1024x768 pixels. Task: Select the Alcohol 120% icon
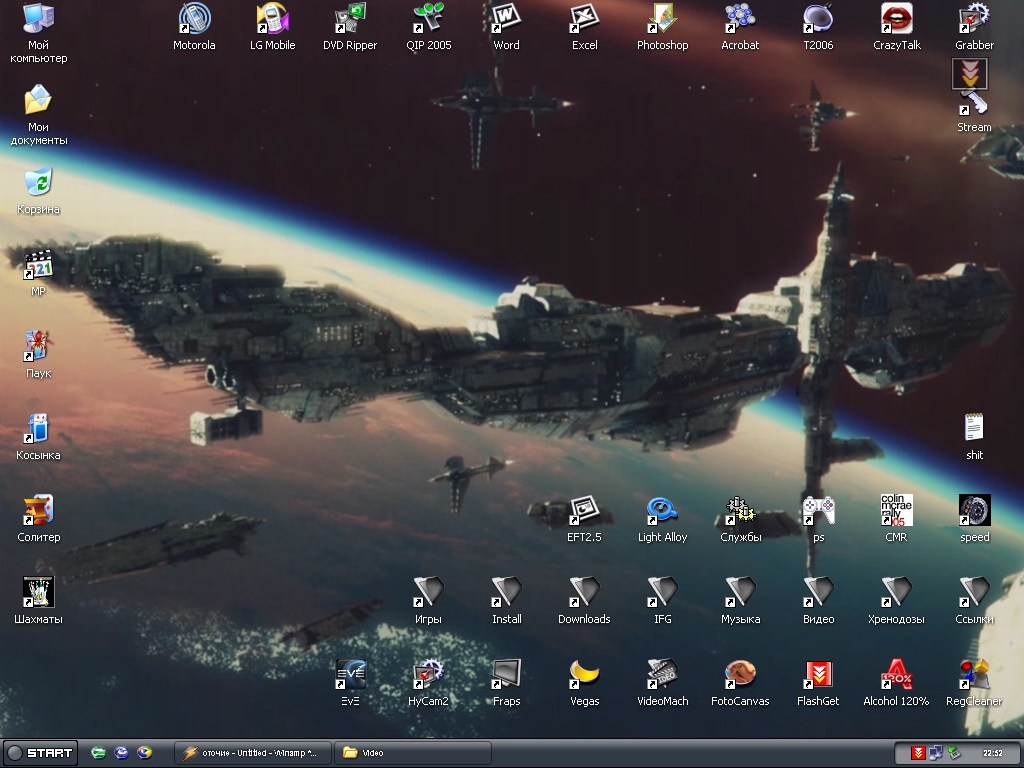click(x=896, y=674)
